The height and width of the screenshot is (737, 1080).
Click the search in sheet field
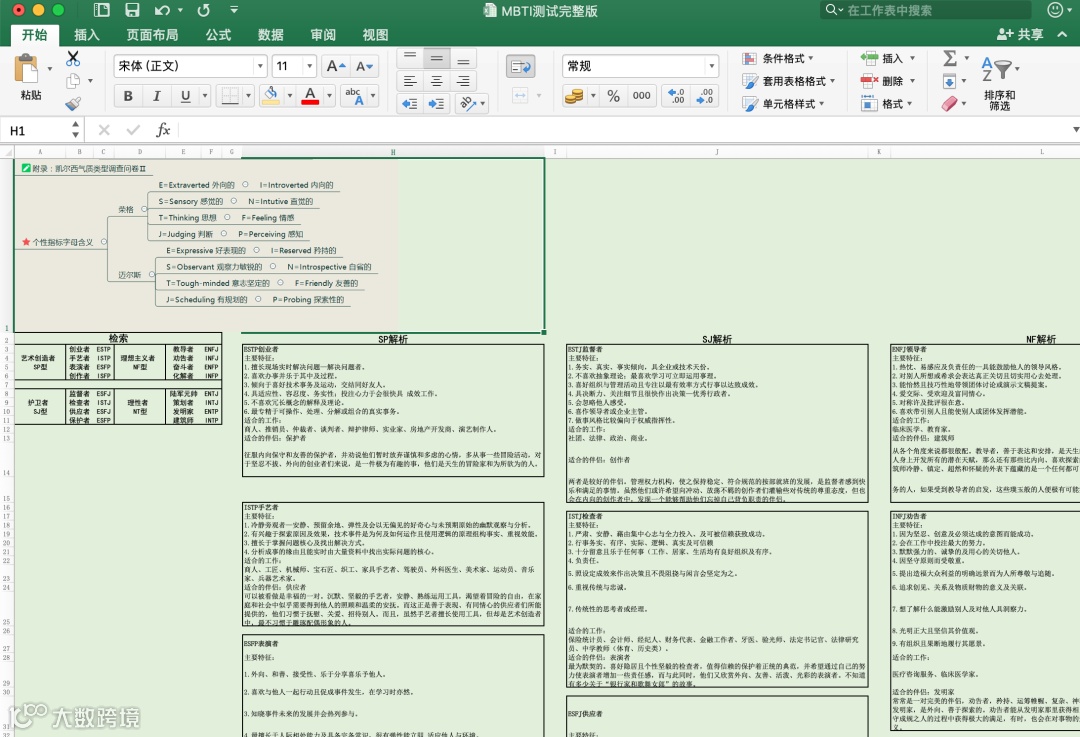click(926, 10)
